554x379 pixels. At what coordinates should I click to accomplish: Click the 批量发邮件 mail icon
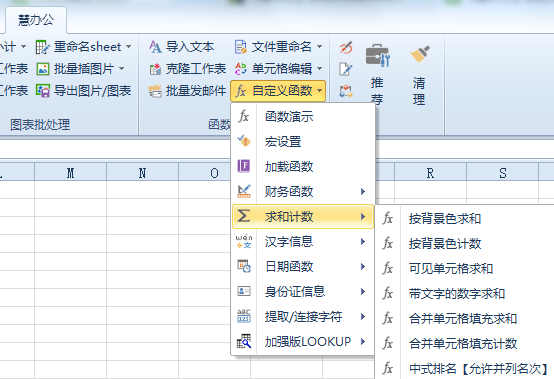[155, 91]
